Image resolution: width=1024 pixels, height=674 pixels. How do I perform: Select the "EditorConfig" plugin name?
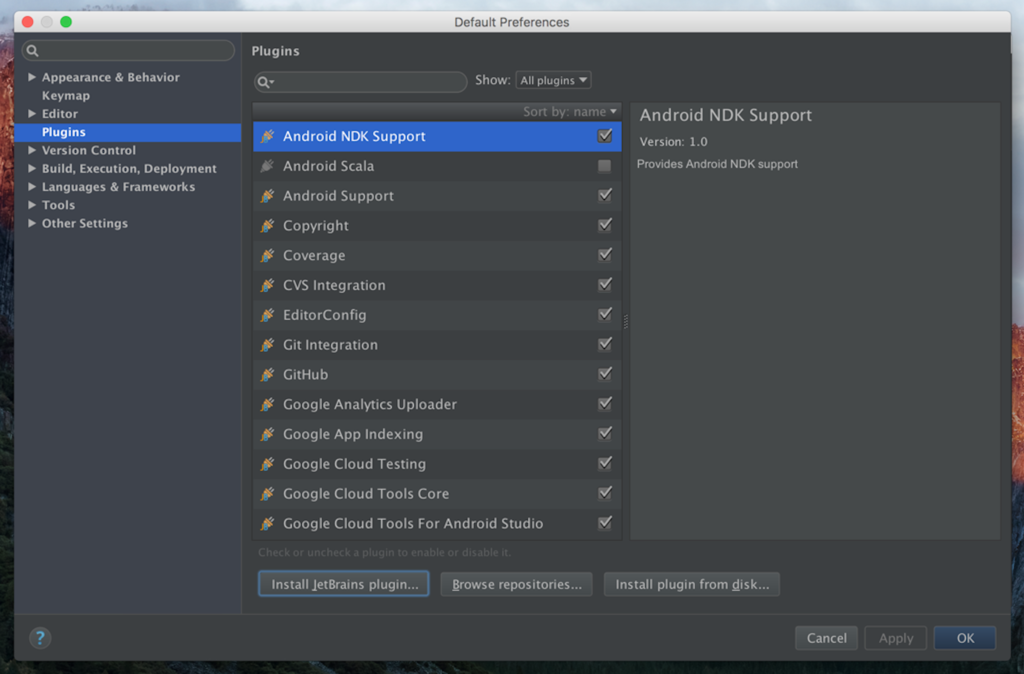click(325, 315)
